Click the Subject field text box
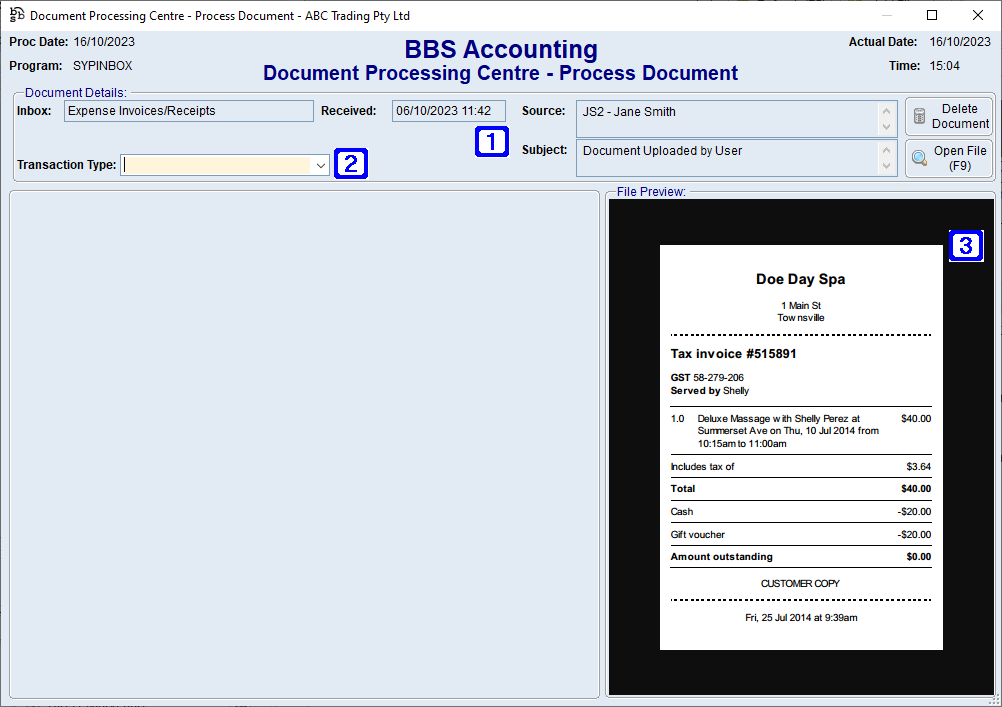 coord(725,157)
